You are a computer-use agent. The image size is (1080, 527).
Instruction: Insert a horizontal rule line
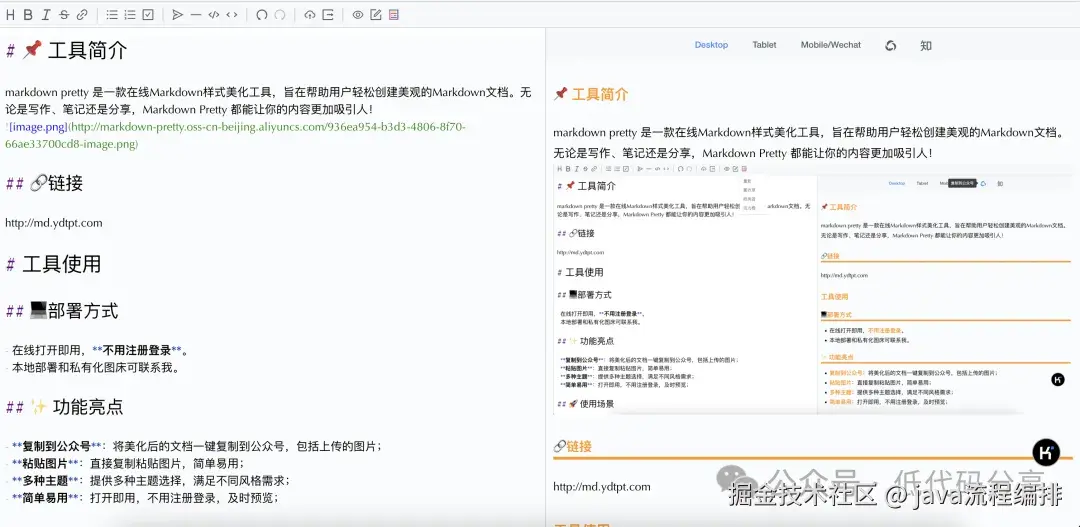click(x=196, y=14)
